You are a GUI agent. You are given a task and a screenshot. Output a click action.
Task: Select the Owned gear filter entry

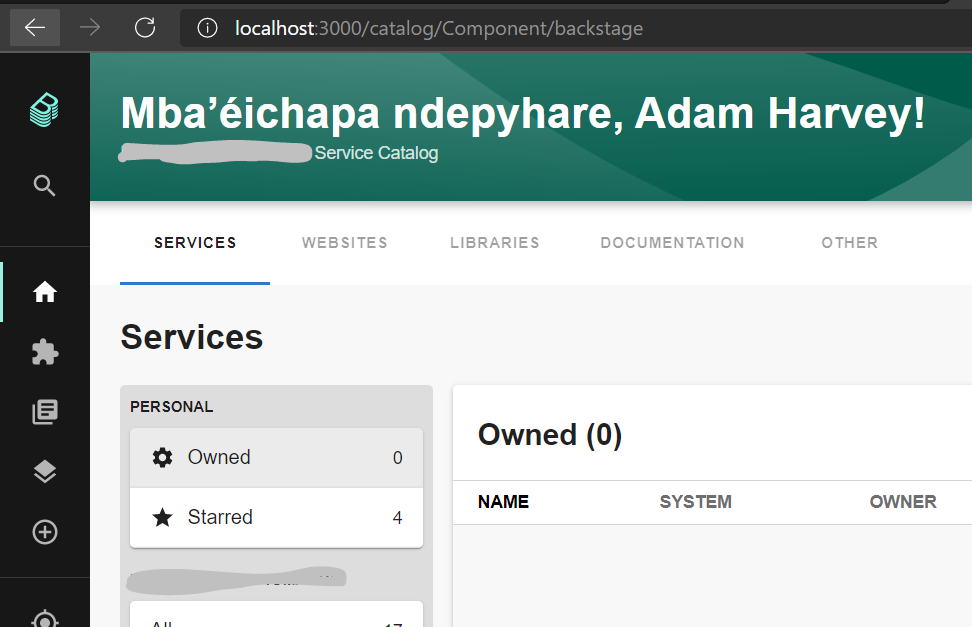[276, 457]
